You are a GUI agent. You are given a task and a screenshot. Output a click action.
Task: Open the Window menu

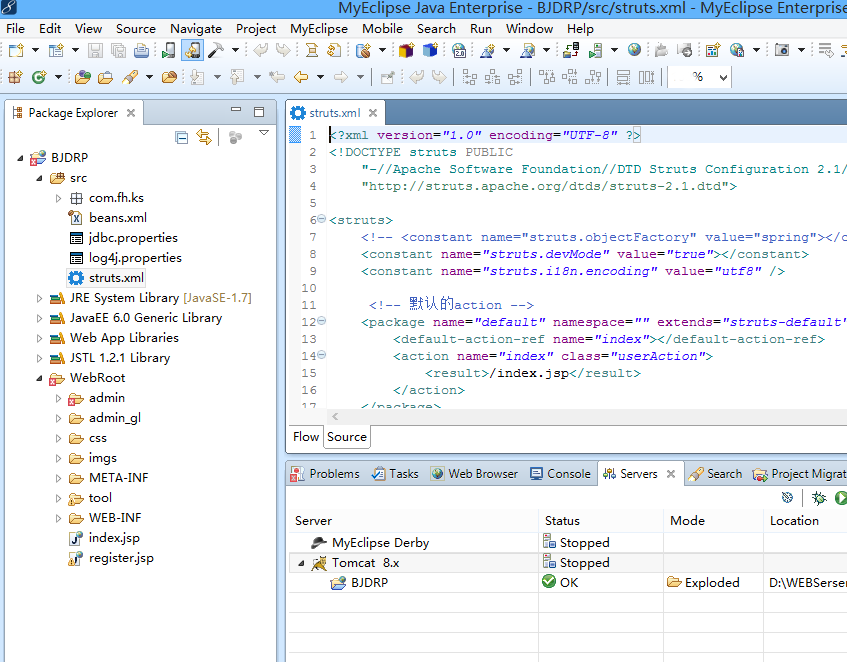(529, 29)
